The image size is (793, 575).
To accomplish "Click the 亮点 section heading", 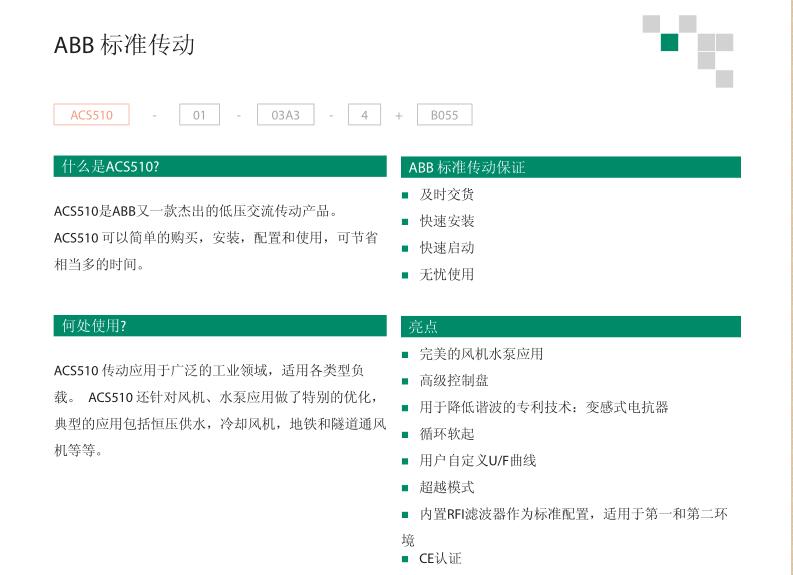I will 570,327.
